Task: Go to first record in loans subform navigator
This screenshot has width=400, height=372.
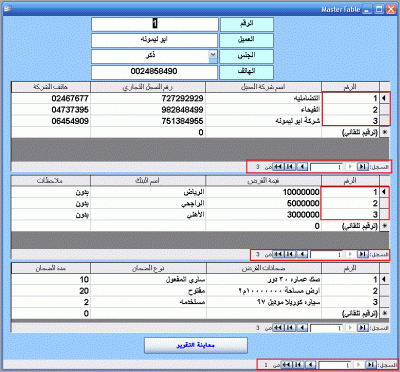Action: (x=362, y=254)
